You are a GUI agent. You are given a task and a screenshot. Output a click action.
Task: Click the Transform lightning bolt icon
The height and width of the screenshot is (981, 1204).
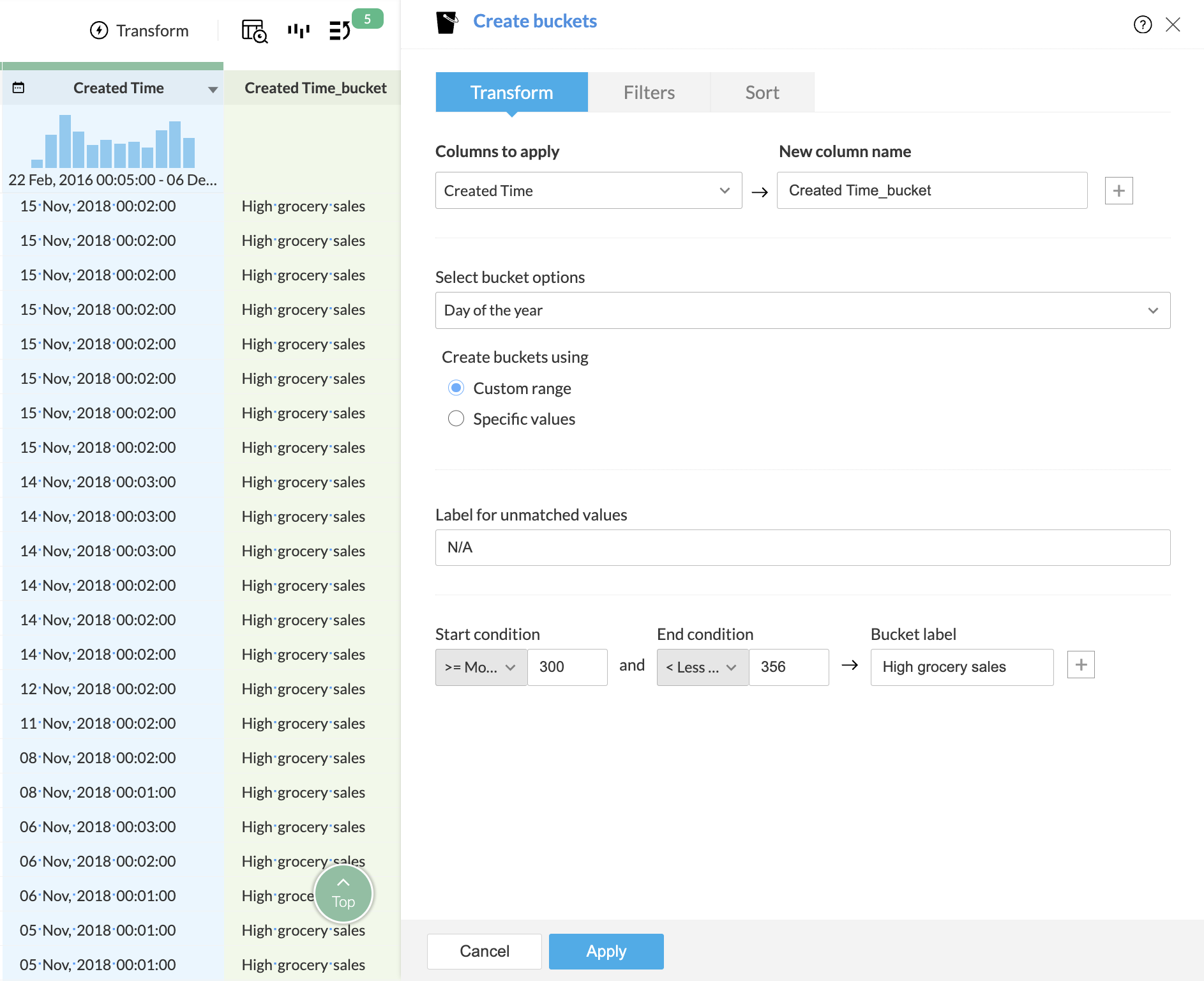coord(99,31)
